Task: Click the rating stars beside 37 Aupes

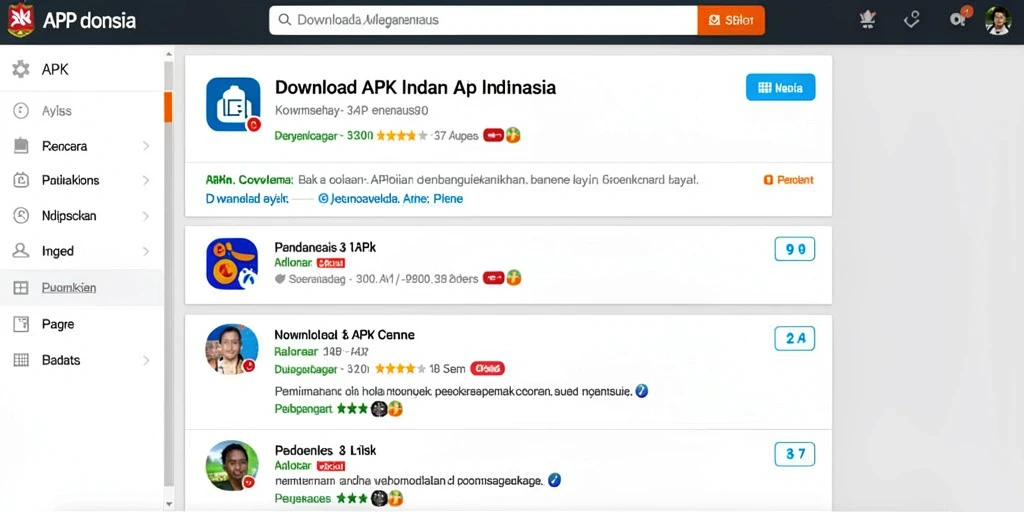Action: [x=402, y=136]
